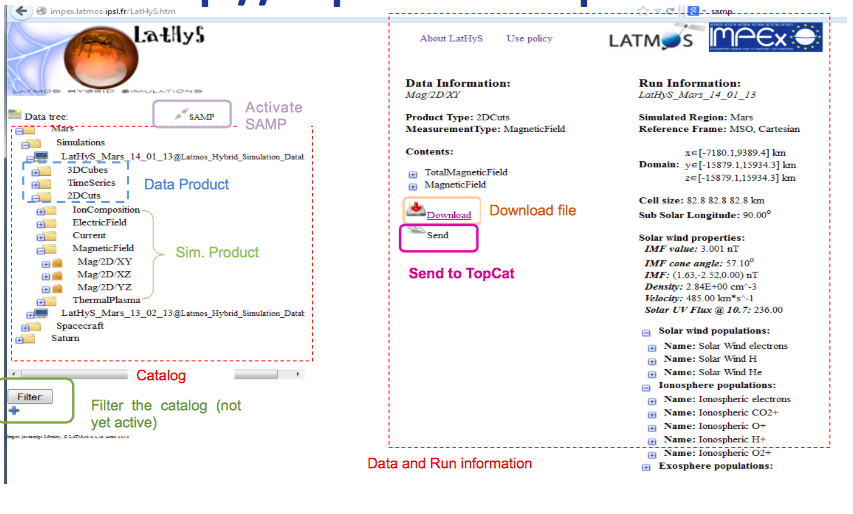Click the IonComposition folder icon
853x514 pixels.
[x=51, y=210]
